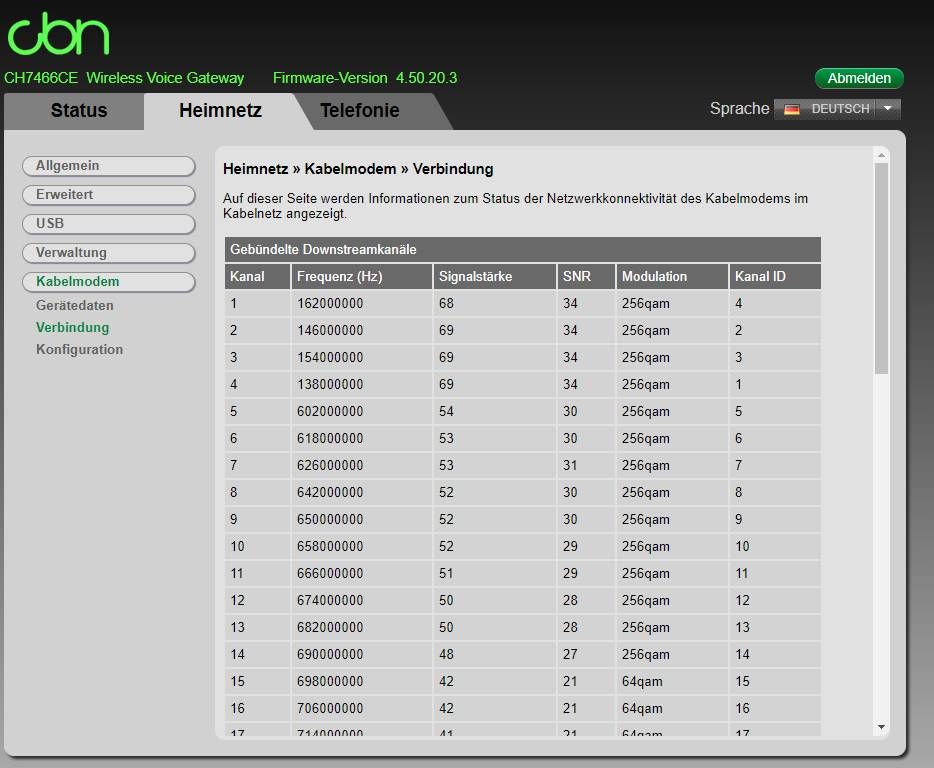Select frequency value 154000000
The width and height of the screenshot is (934, 768).
330,357
